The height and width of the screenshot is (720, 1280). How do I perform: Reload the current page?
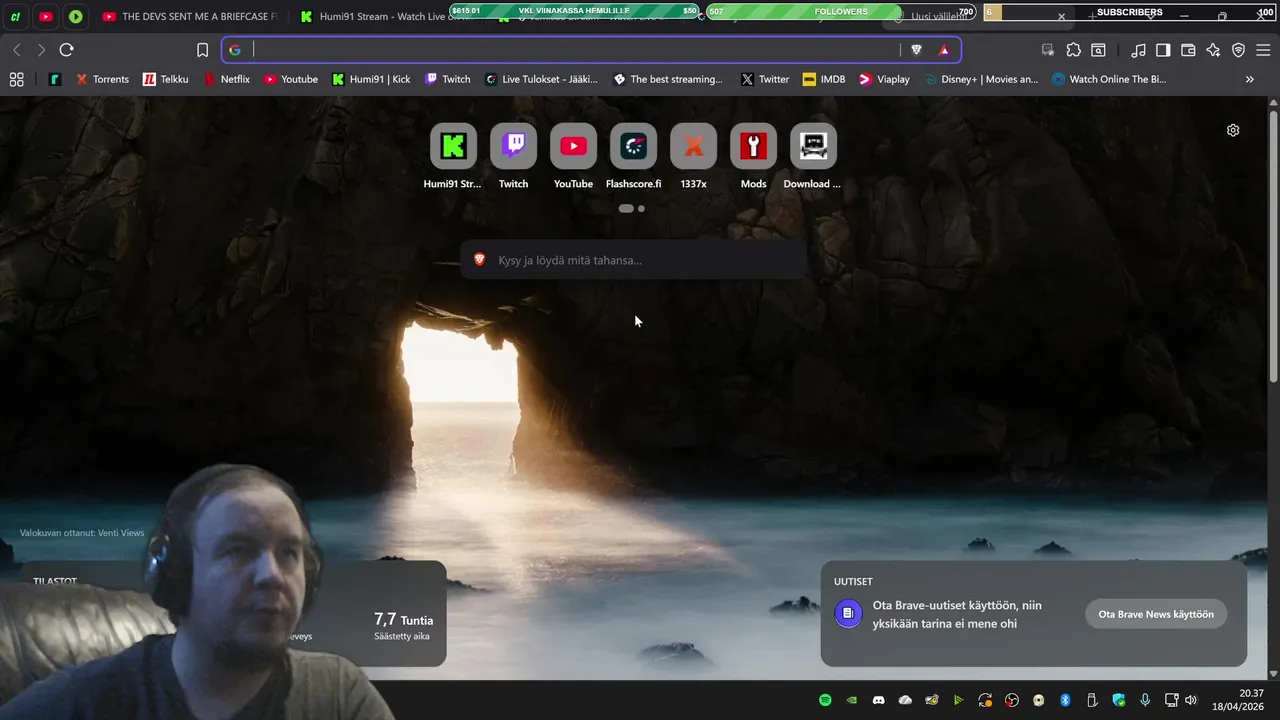(x=66, y=50)
